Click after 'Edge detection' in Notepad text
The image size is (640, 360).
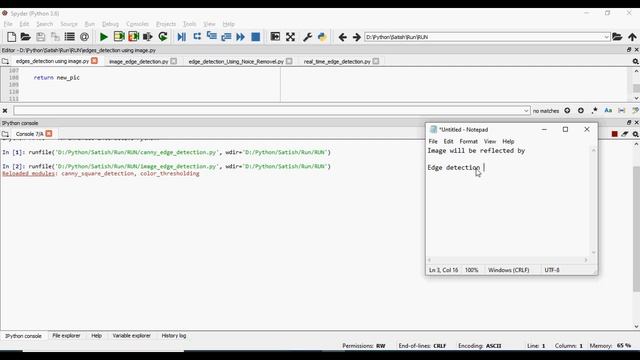pyautogui.click(x=484, y=167)
